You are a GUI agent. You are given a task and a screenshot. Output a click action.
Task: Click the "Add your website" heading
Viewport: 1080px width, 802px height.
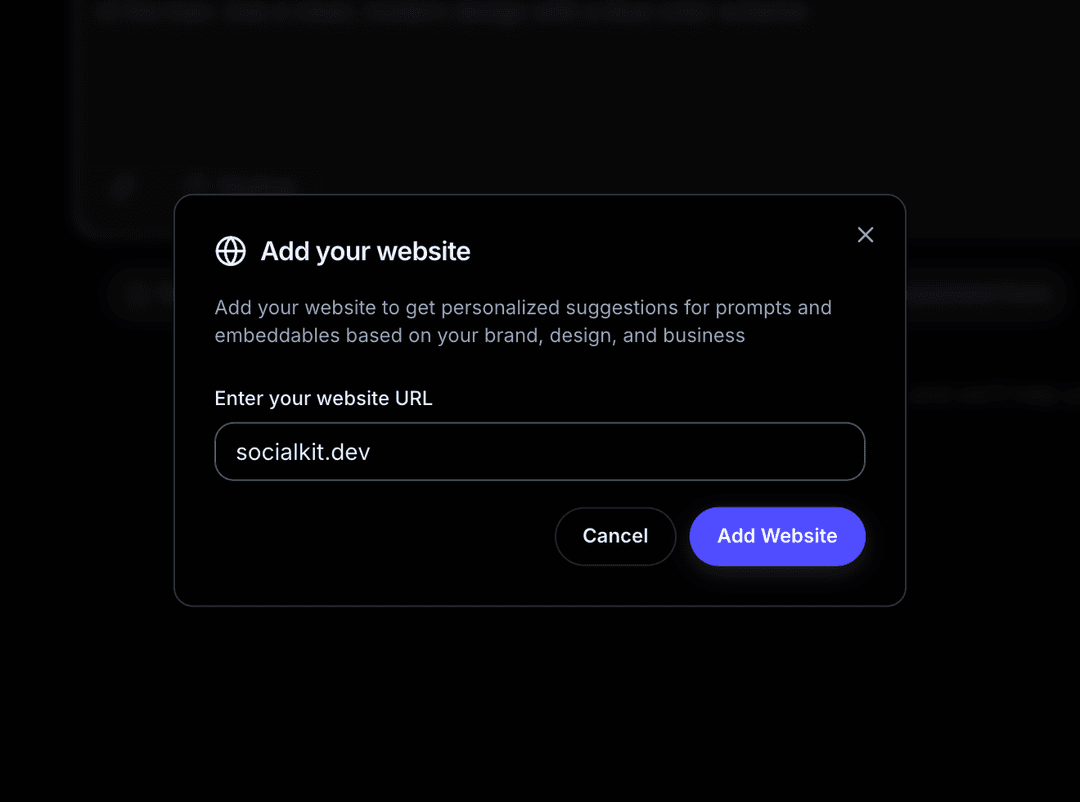pos(365,251)
